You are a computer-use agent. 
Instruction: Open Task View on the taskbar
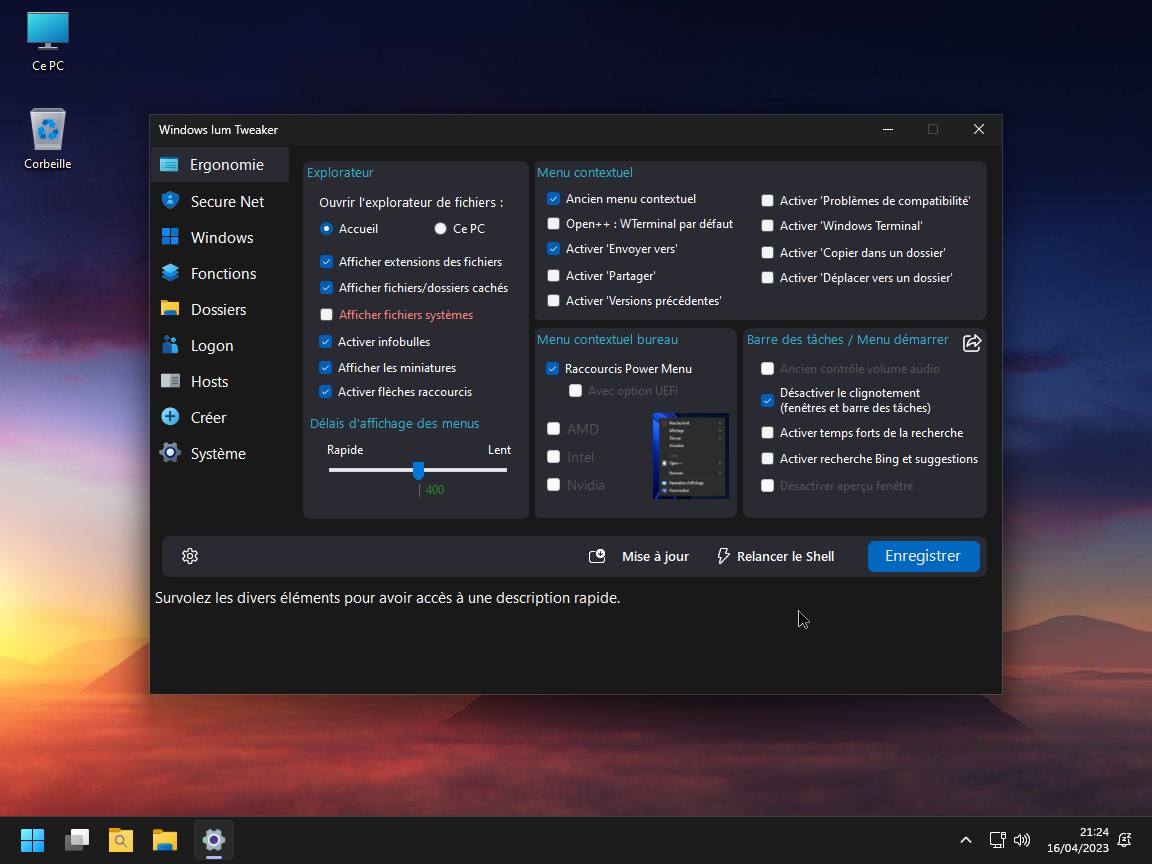(77, 840)
